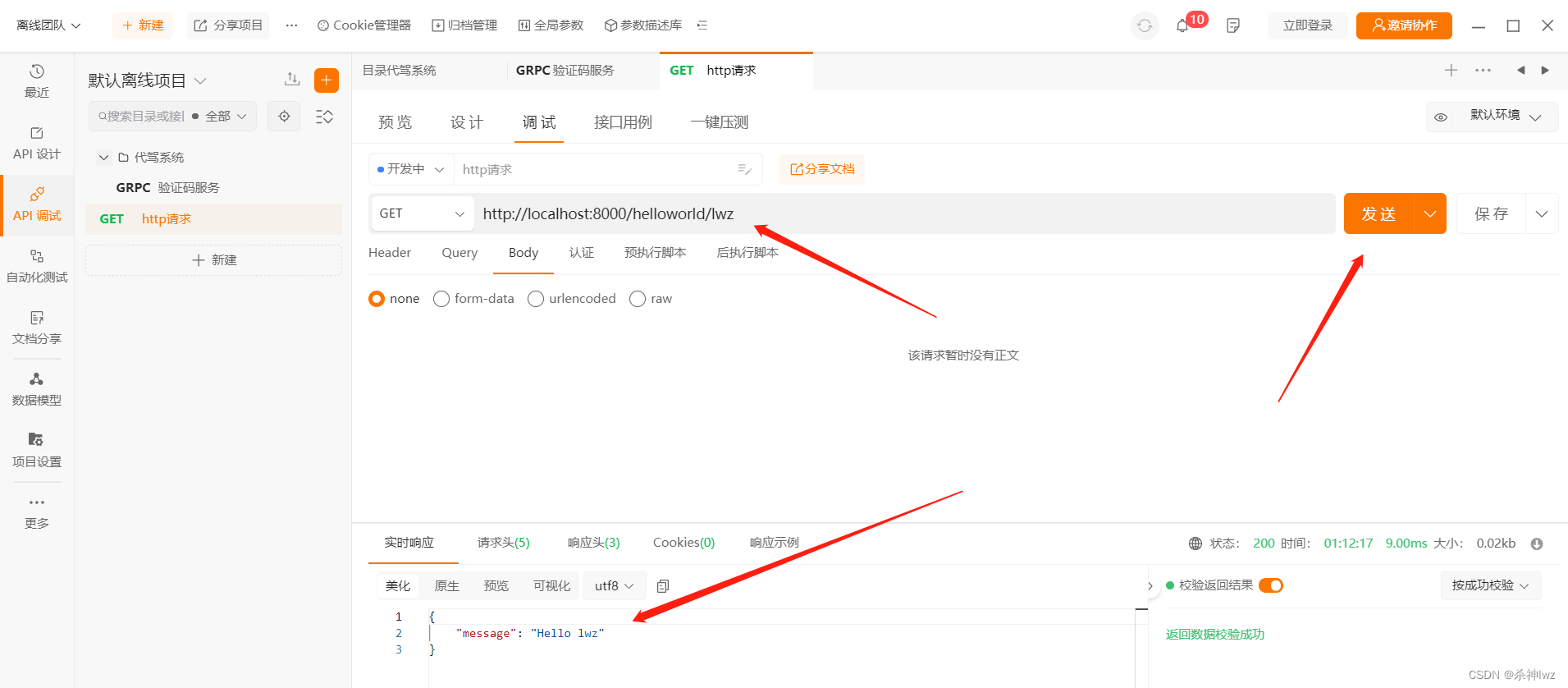Viewport: 1568px width, 688px height.
Task: Open the 响应头(3) tab
Action: [x=594, y=543]
